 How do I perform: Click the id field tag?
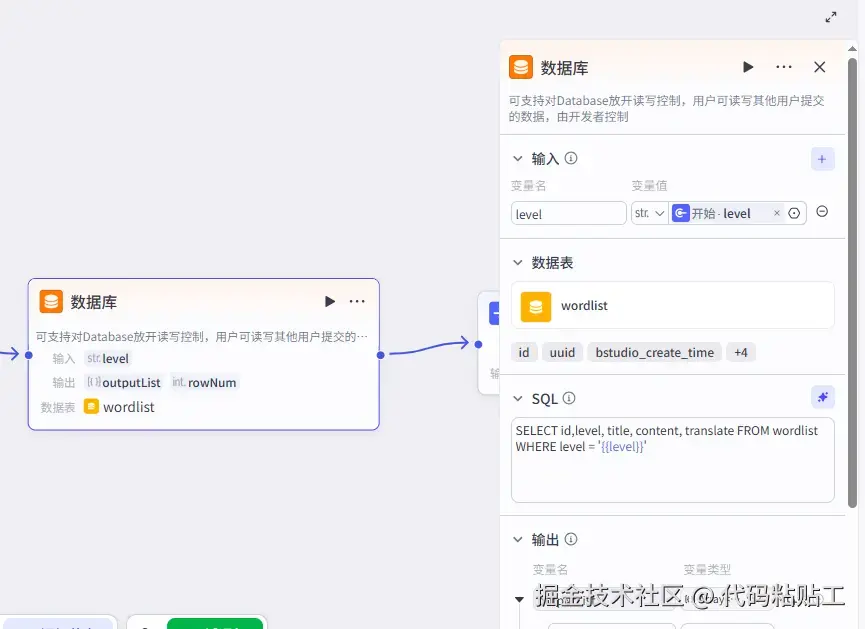click(x=524, y=353)
